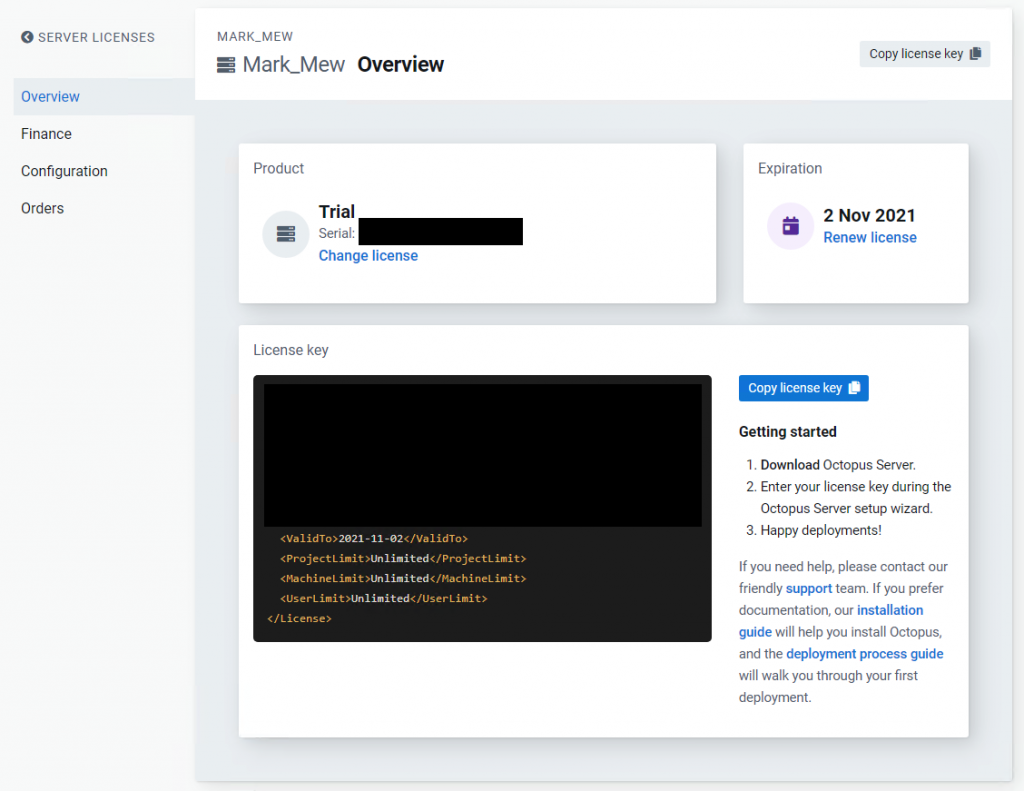Click the closing </License> tag
1024x791 pixels.
pos(299,619)
